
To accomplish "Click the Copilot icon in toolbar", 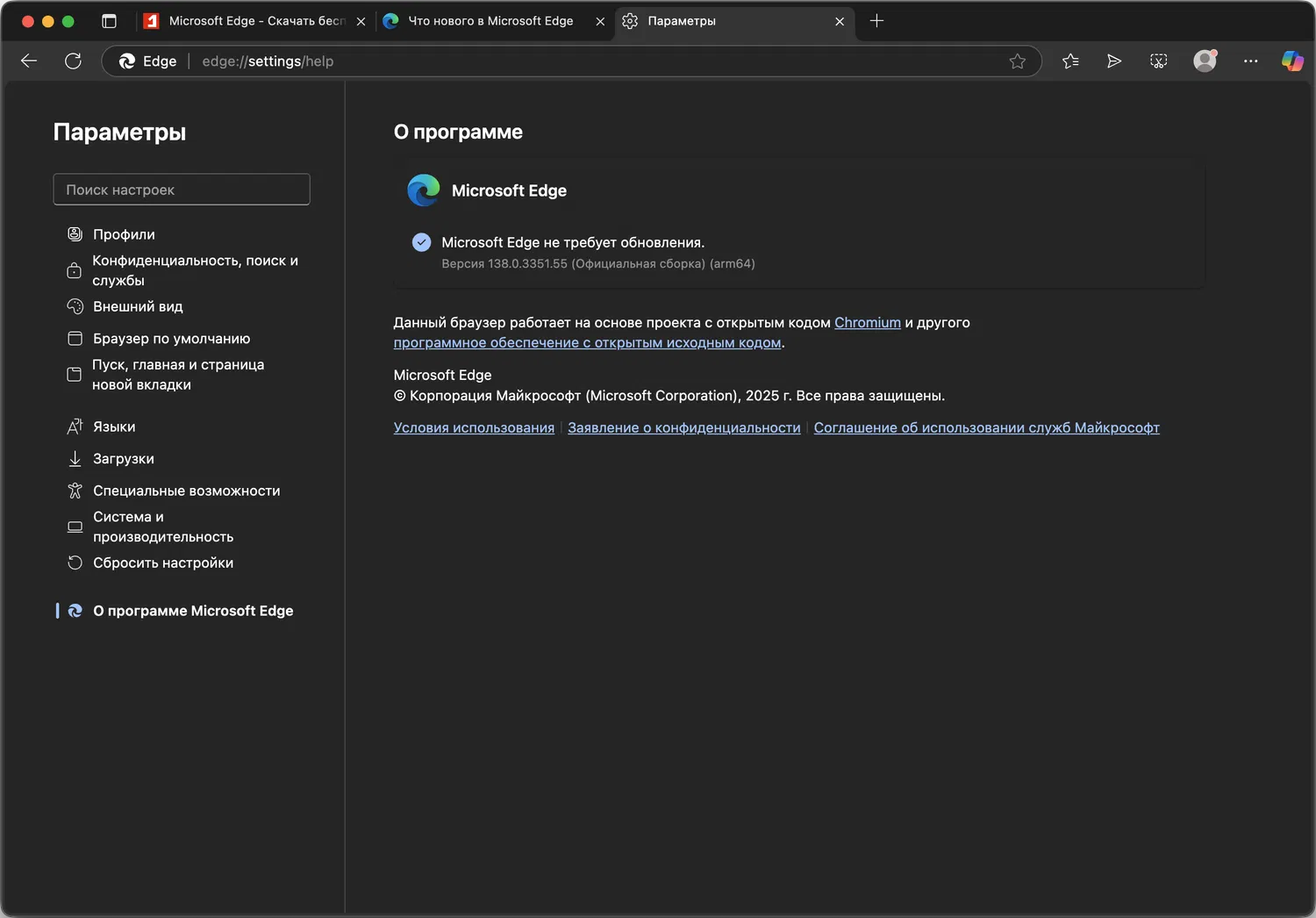I will pos(1292,61).
